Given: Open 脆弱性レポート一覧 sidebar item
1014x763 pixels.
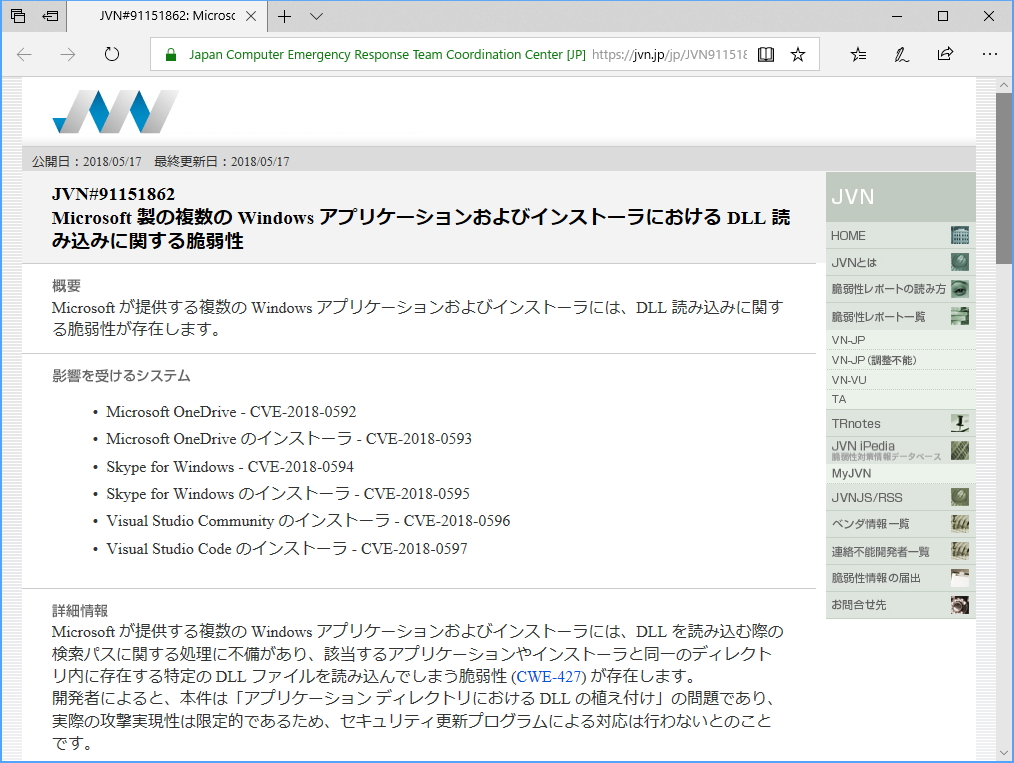Looking at the screenshot, I should pyautogui.click(x=900, y=316).
